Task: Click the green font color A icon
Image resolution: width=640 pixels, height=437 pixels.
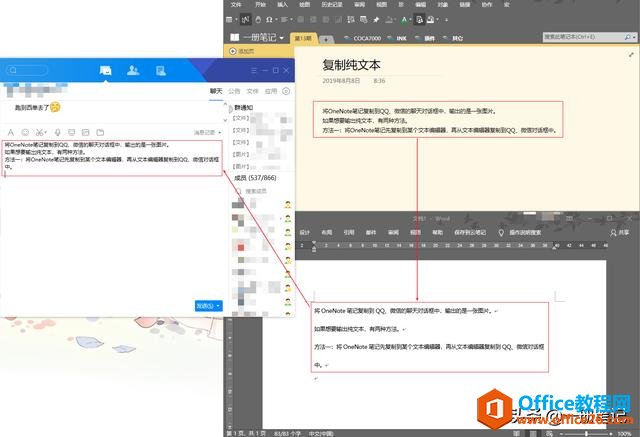Action: (x=403, y=19)
